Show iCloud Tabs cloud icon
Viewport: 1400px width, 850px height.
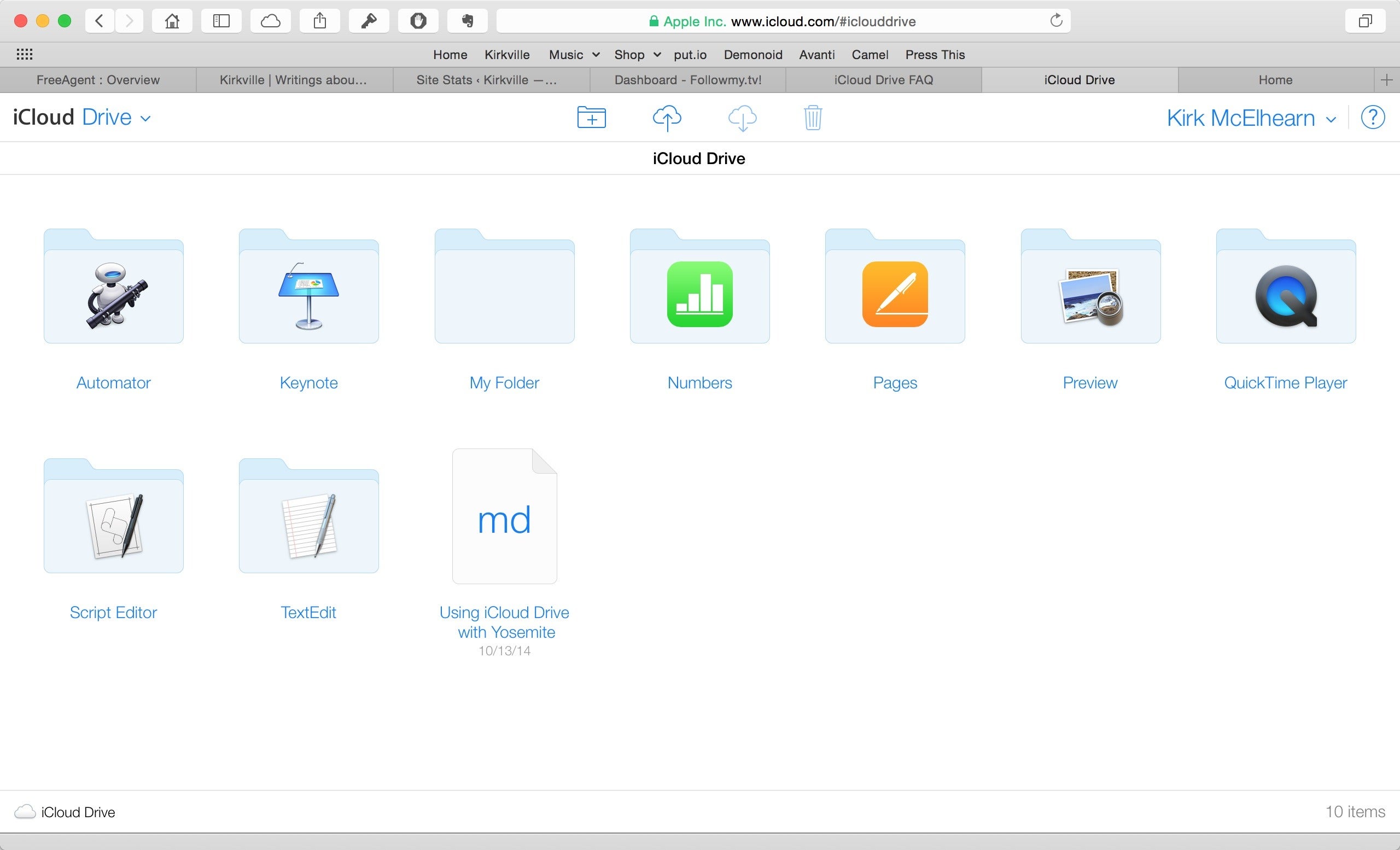(271, 21)
